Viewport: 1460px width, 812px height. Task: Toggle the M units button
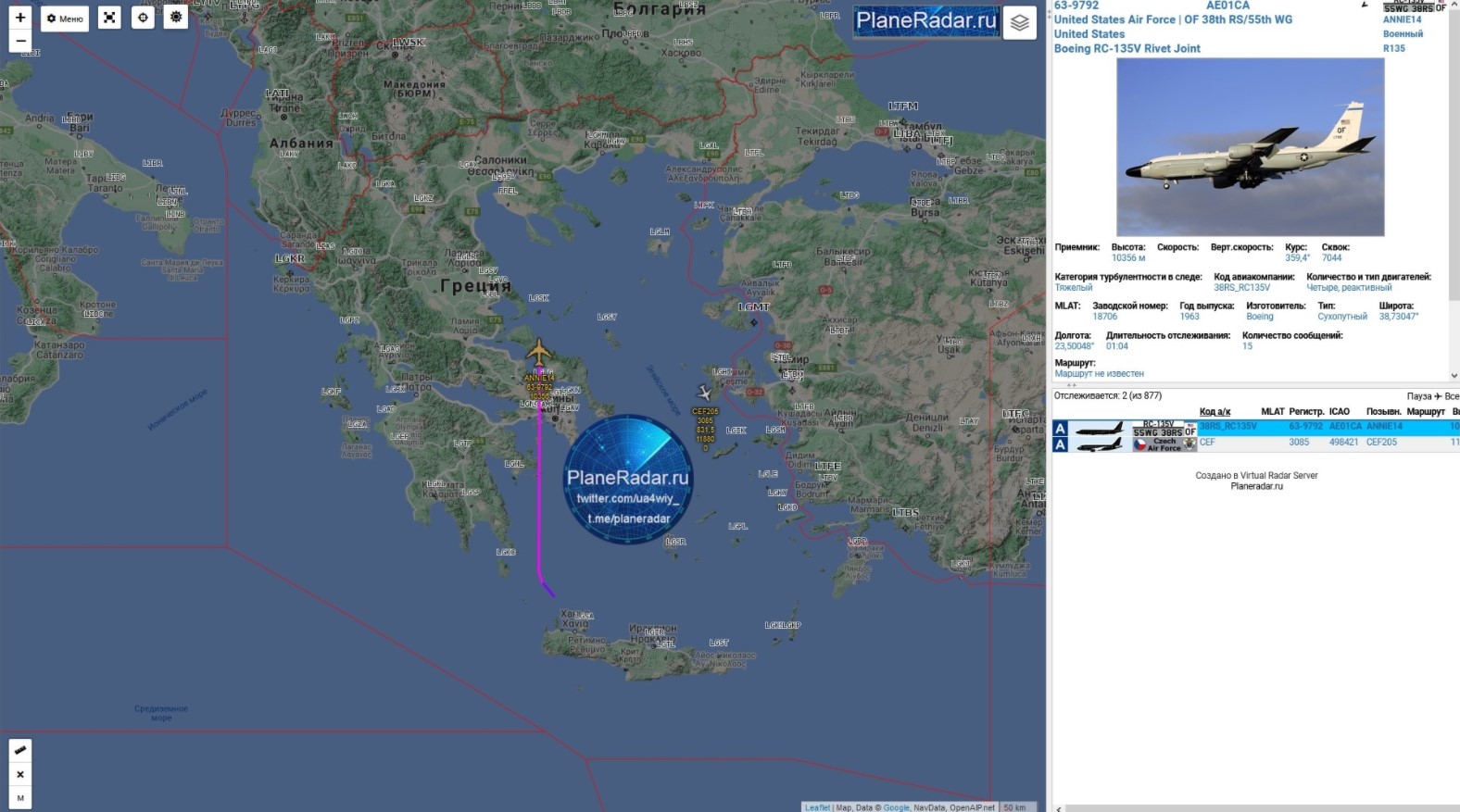click(x=20, y=798)
